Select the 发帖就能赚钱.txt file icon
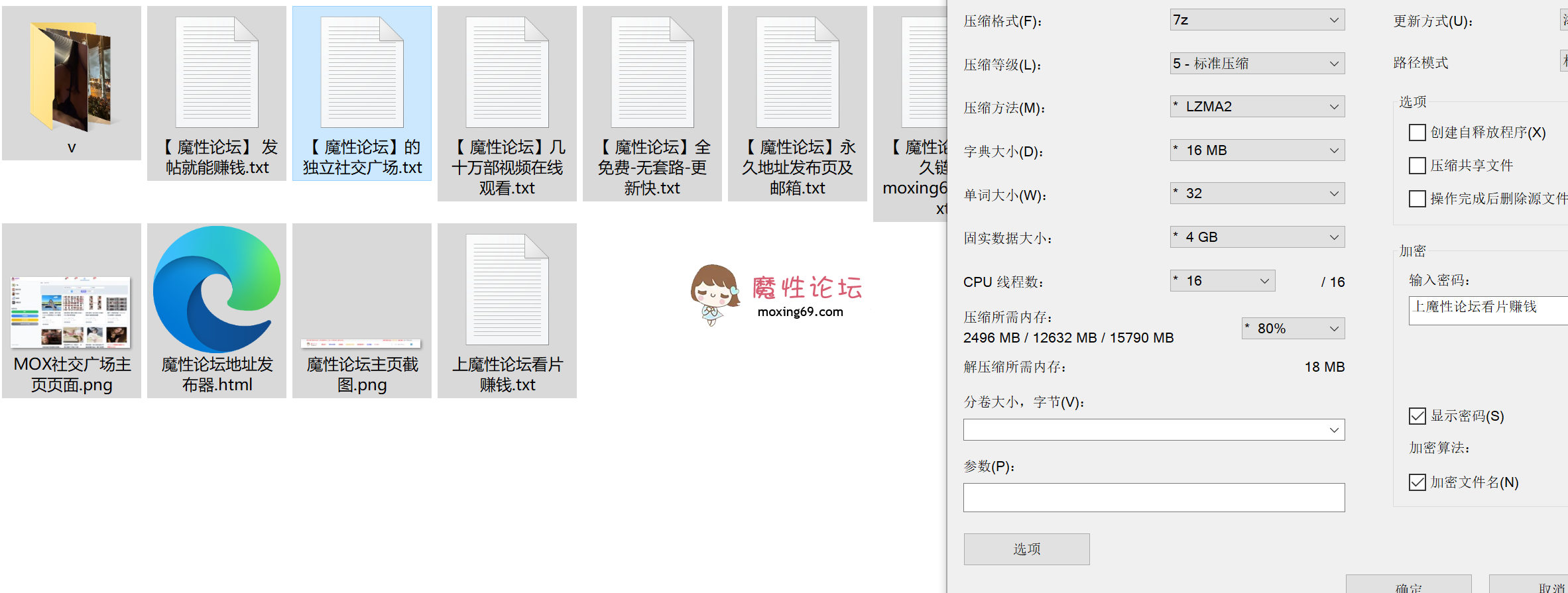The width and height of the screenshot is (1568, 593). pos(216,73)
